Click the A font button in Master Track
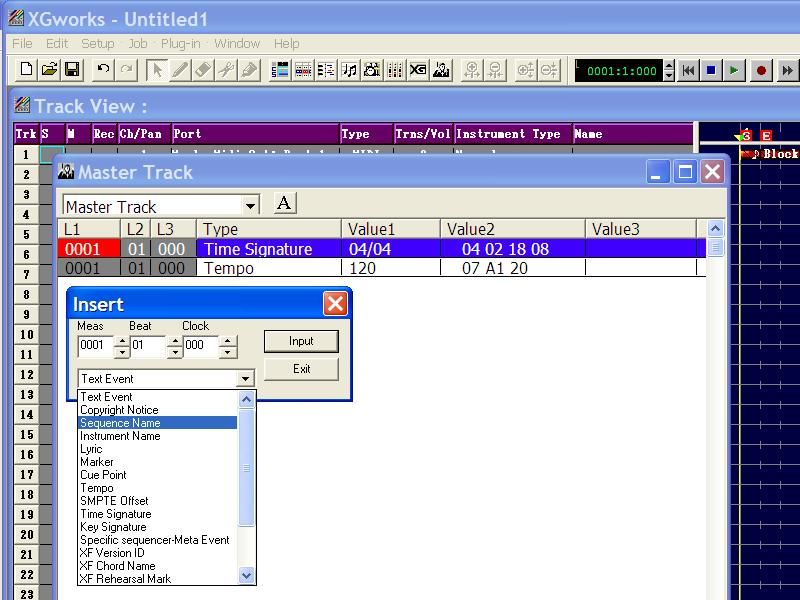 coord(285,203)
